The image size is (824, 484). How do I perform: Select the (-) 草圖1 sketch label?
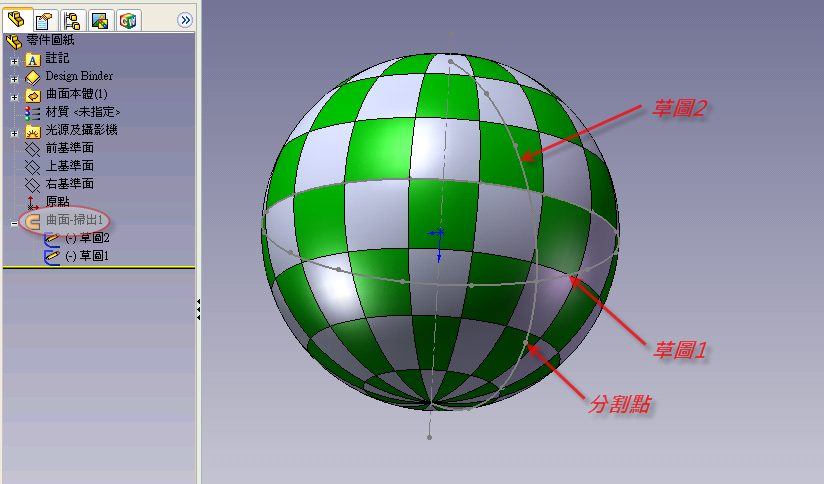tap(87, 256)
